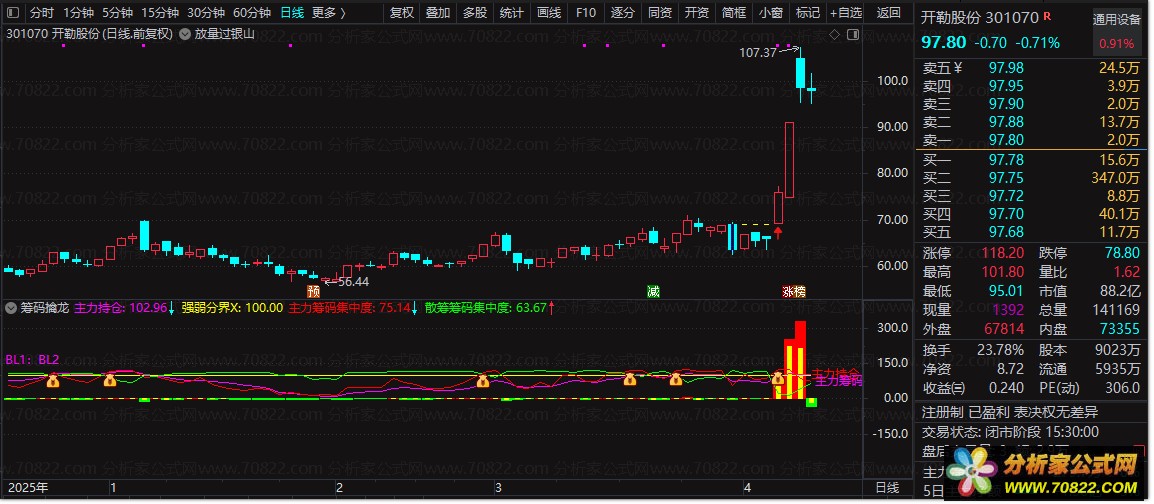Toggle 复权 price adjustment
The width and height of the screenshot is (1154, 504).
401,13
